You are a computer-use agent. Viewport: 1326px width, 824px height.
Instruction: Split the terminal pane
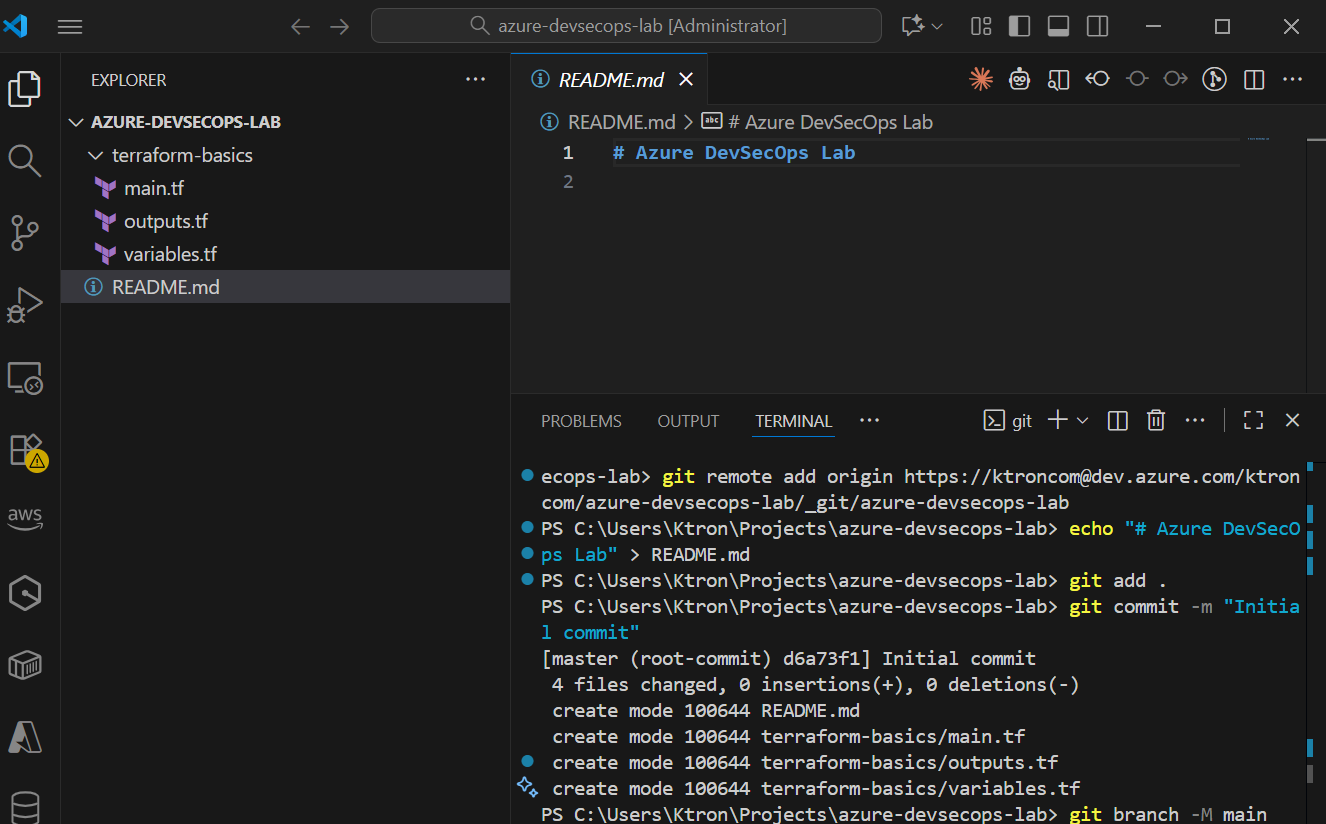tap(1118, 421)
